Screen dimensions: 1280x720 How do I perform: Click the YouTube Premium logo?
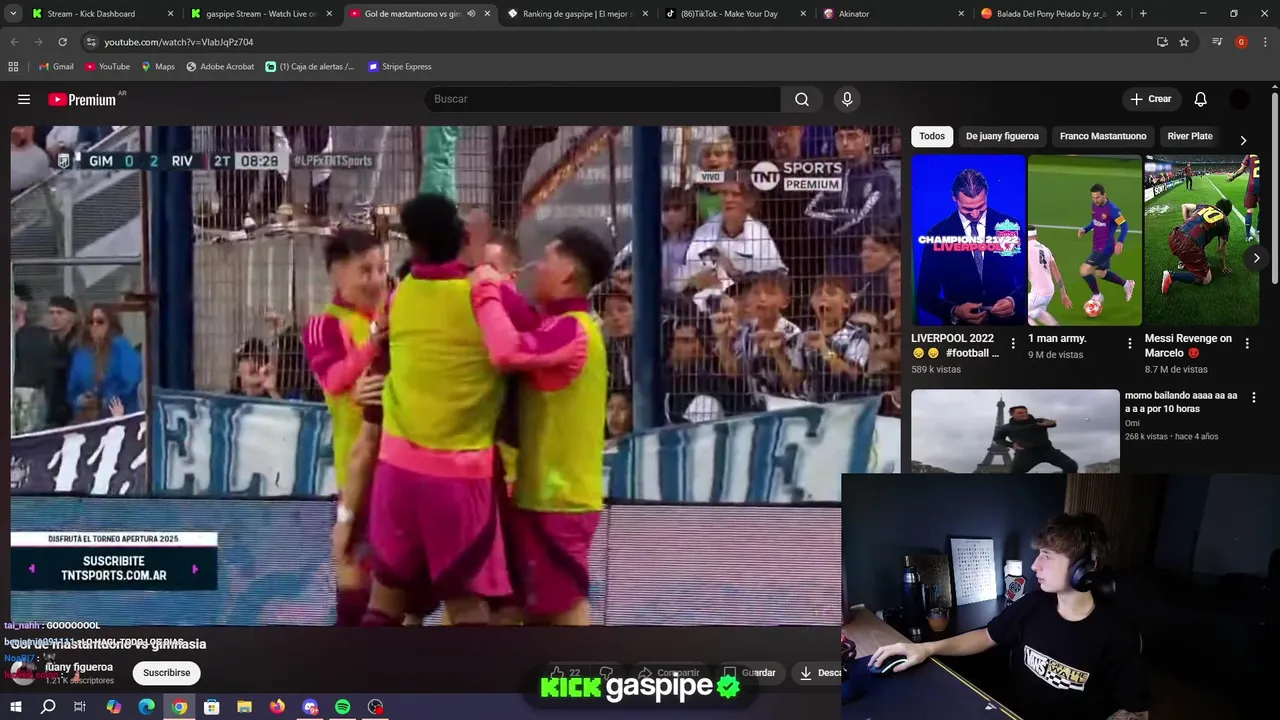[82, 99]
